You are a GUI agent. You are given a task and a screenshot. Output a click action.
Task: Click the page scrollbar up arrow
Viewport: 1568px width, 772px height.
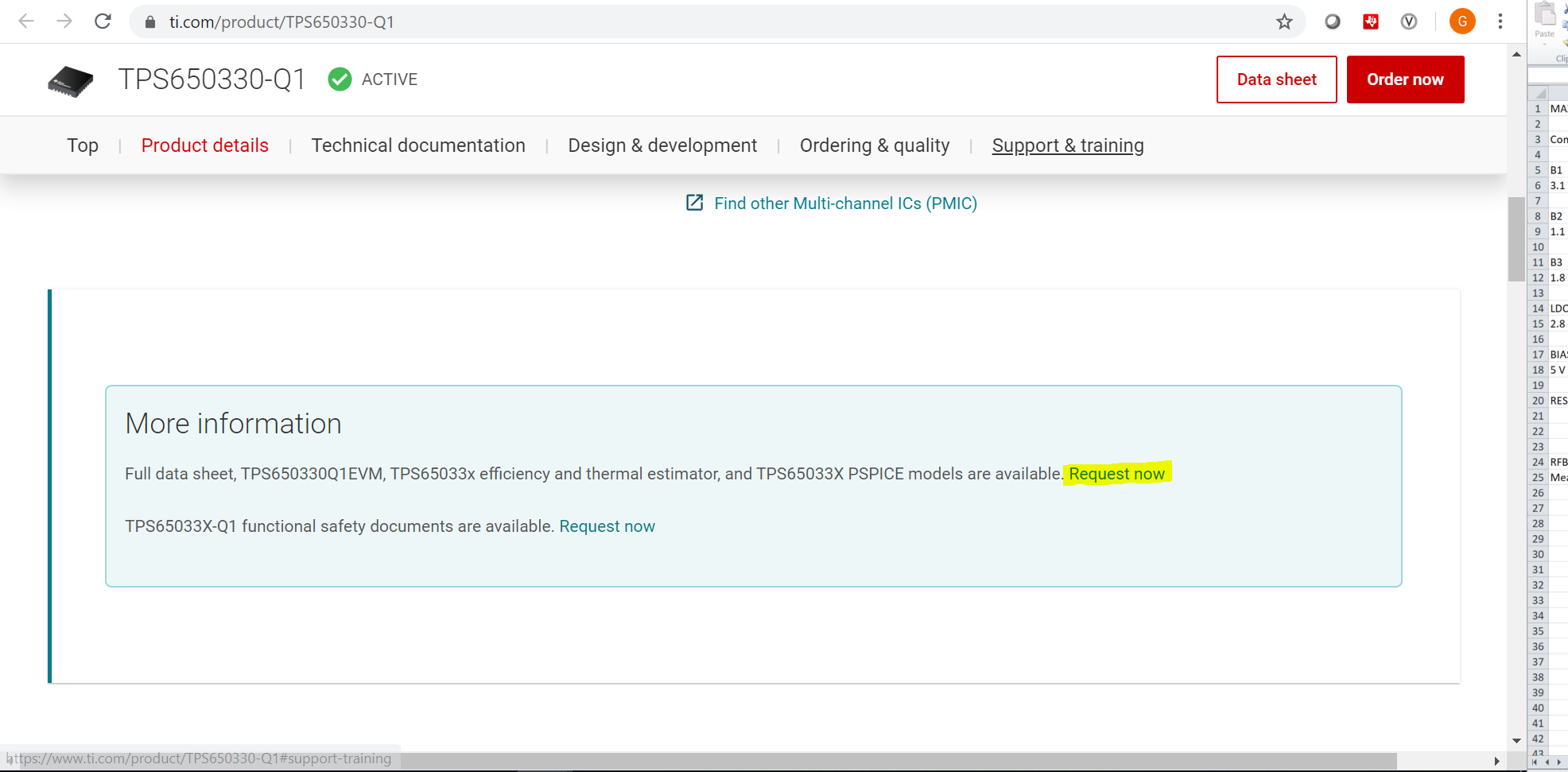click(1516, 55)
